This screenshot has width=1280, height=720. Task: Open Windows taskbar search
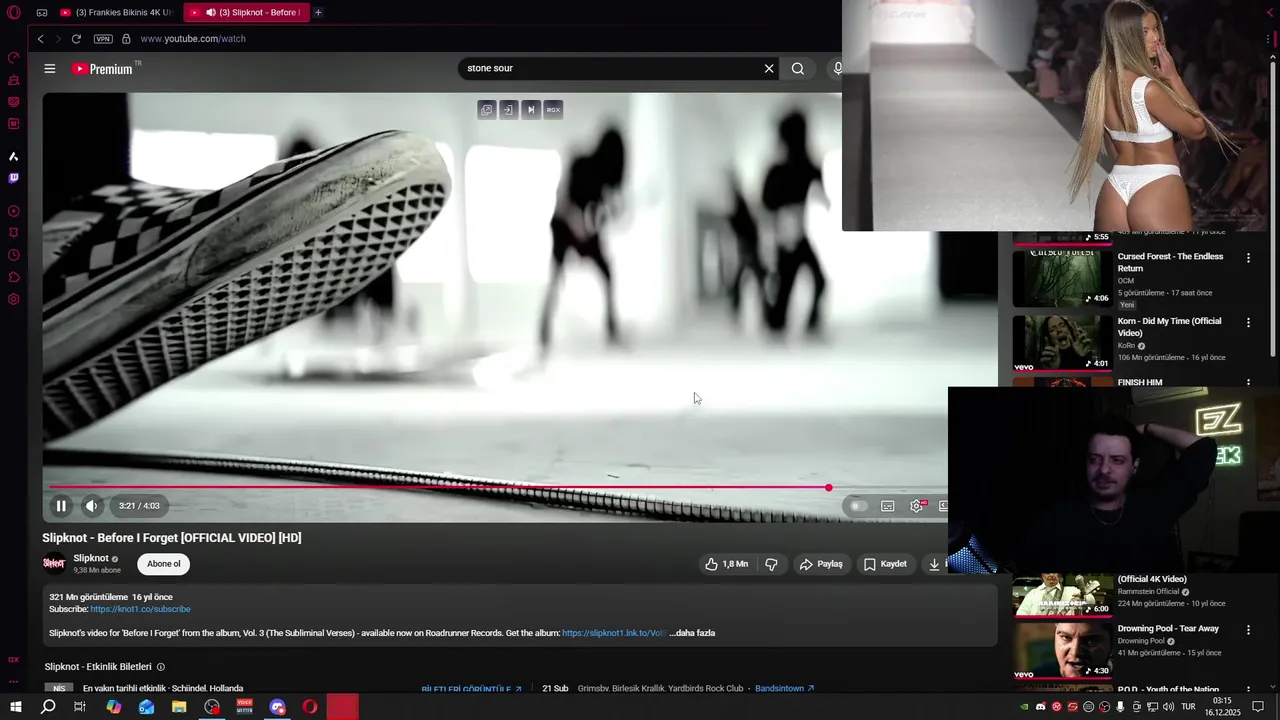pos(48,707)
